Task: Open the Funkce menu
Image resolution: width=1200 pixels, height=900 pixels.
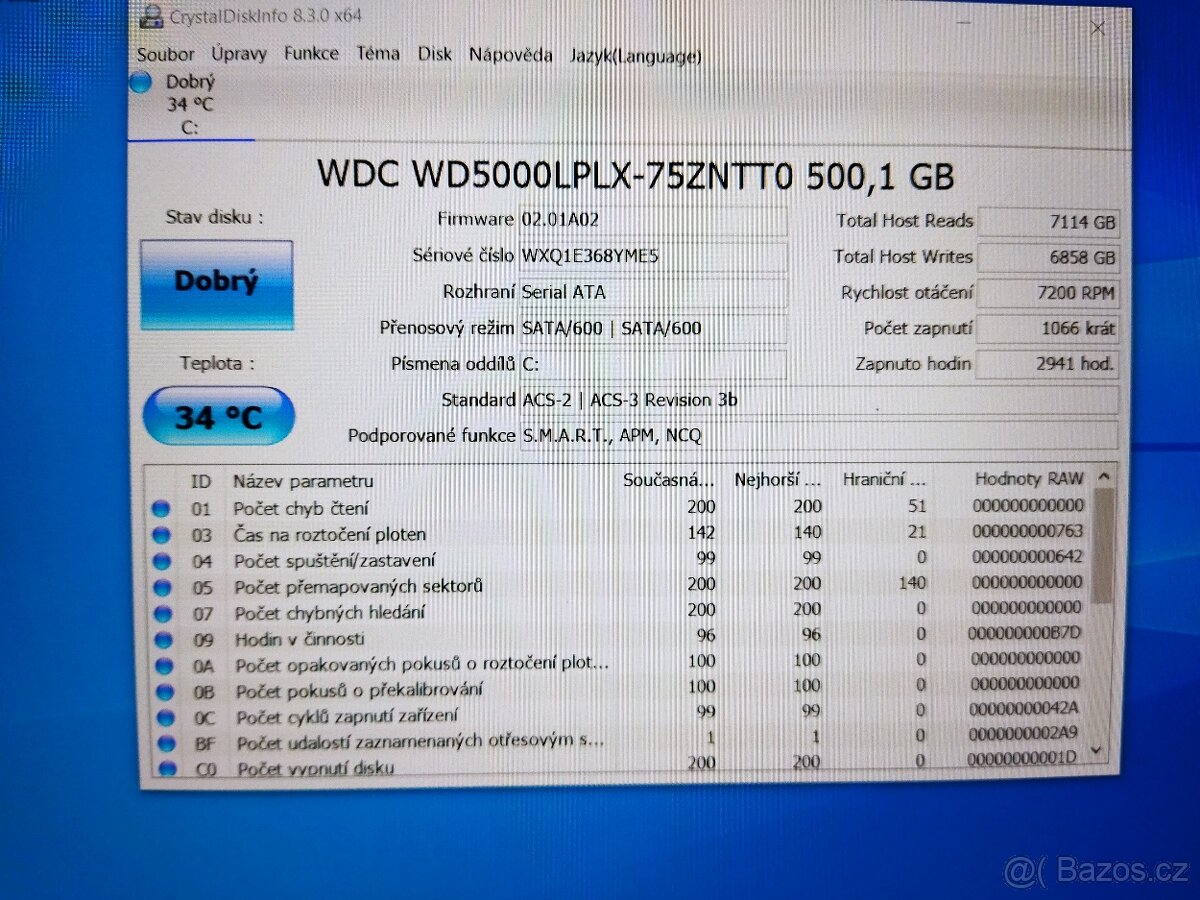Action: (312, 53)
